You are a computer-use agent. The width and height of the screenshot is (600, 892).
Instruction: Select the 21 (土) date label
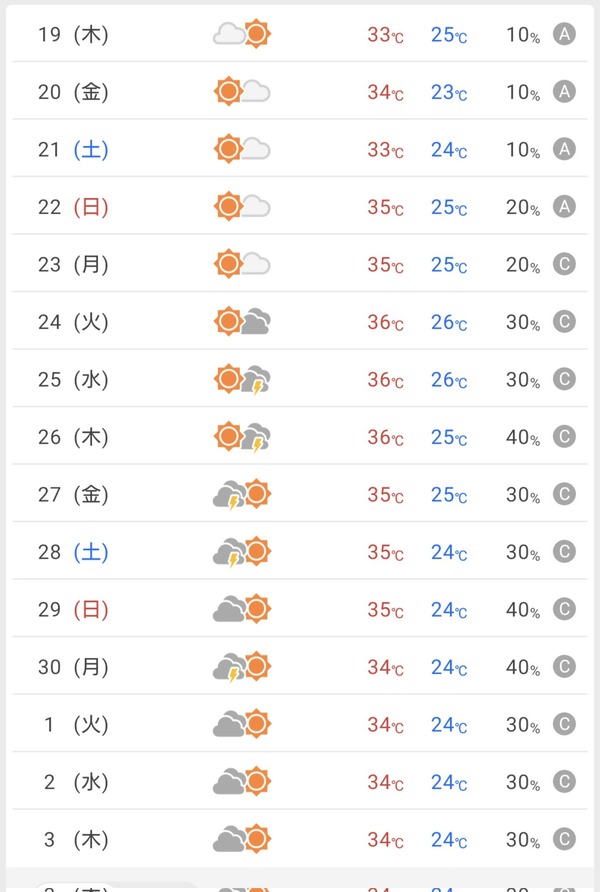click(73, 150)
